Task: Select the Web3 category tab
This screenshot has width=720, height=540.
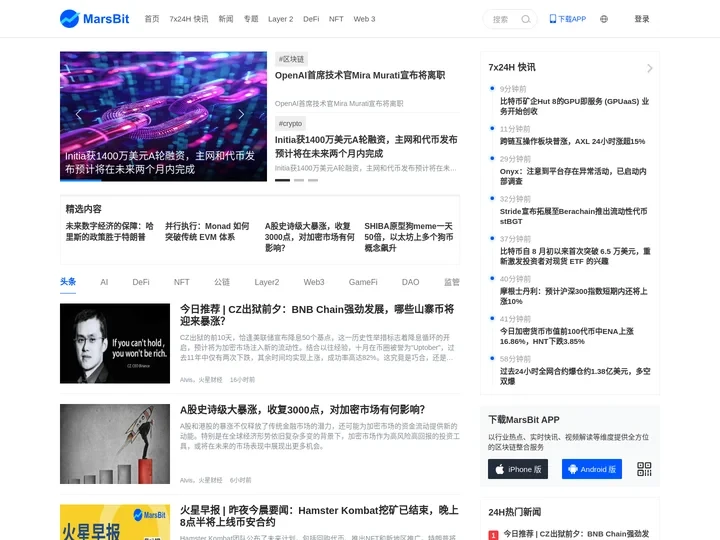Action: (x=314, y=282)
